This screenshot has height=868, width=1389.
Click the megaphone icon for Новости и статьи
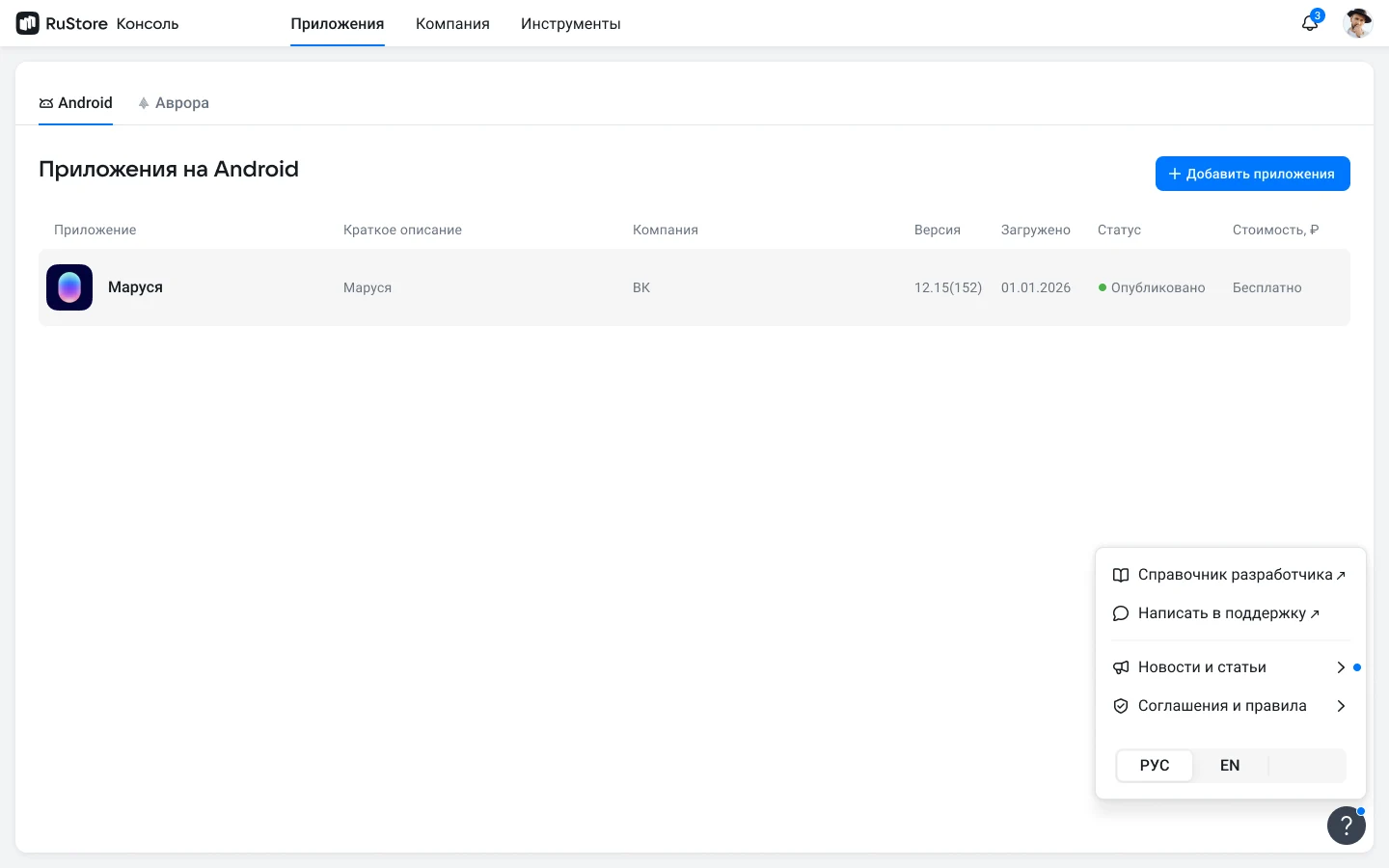pyautogui.click(x=1121, y=667)
